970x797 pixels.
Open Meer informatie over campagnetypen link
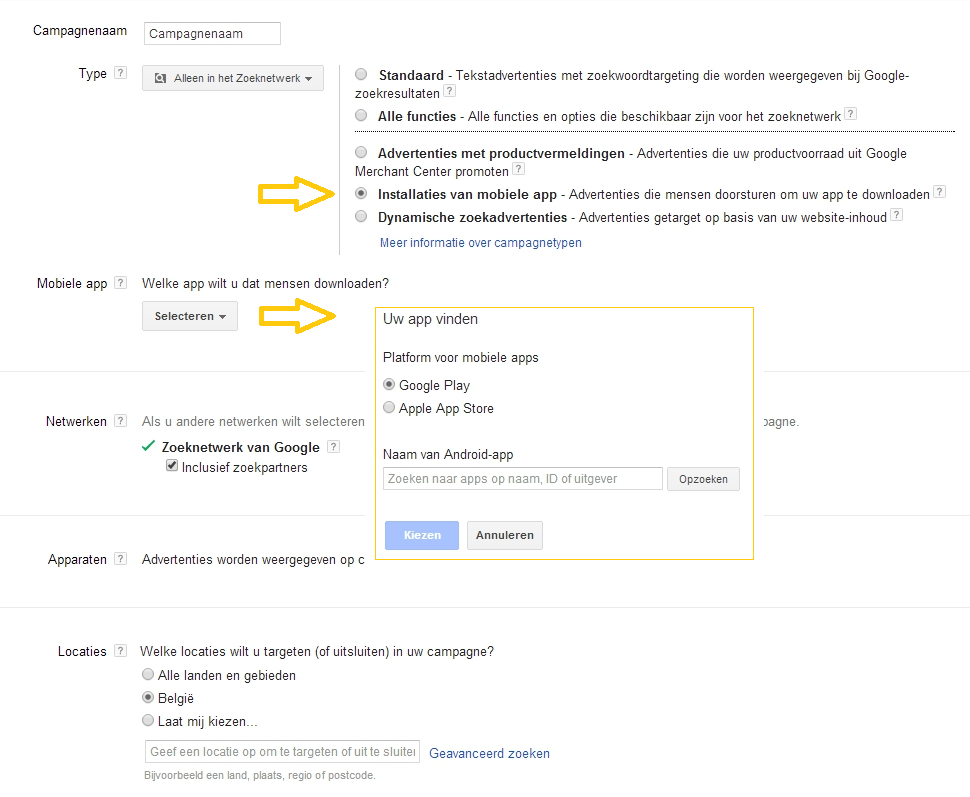pyautogui.click(x=481, y=243)
